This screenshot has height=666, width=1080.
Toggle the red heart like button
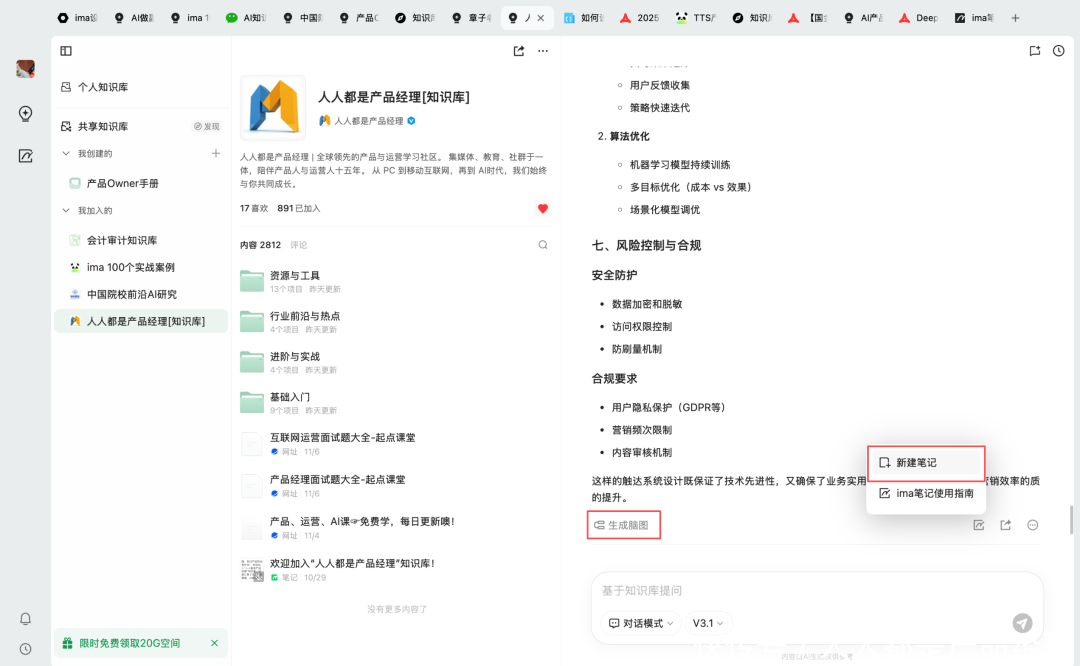(543, 209)
